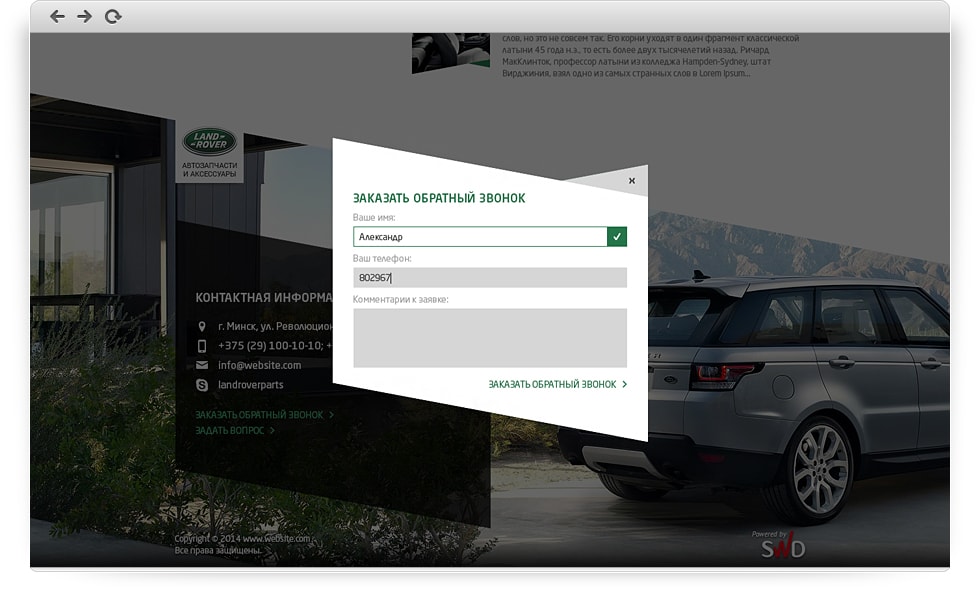Click the Land Rover logo badge
Screen dimensions: 980x597
tap(209, 142)
